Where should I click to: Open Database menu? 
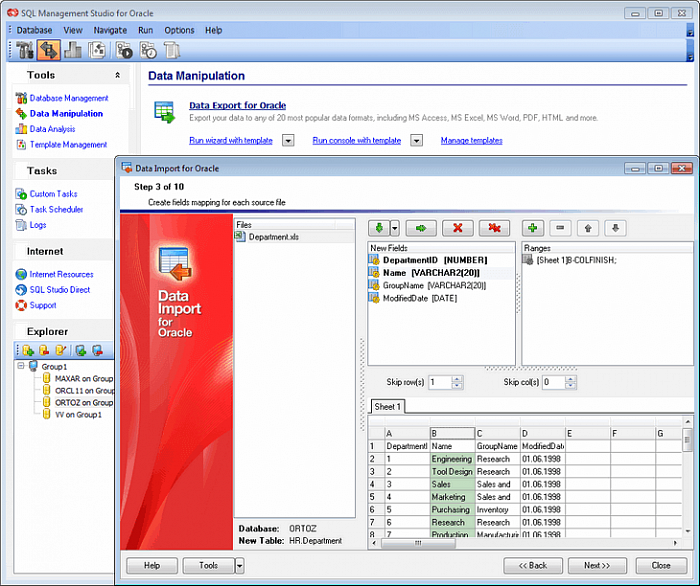coord(34,30)
